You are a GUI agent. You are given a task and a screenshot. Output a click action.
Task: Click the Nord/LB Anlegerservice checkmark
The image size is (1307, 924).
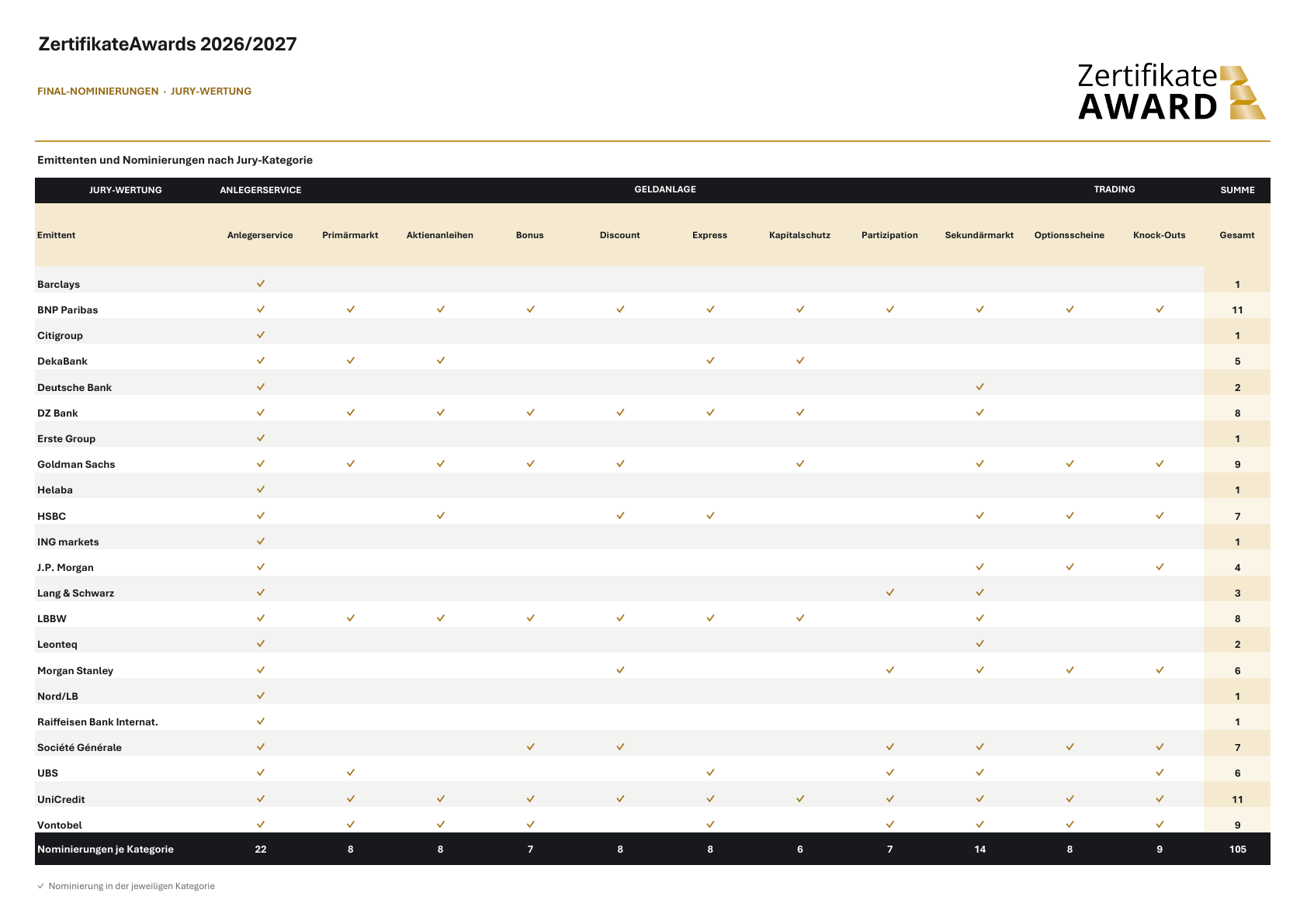(x=261, y=696)
